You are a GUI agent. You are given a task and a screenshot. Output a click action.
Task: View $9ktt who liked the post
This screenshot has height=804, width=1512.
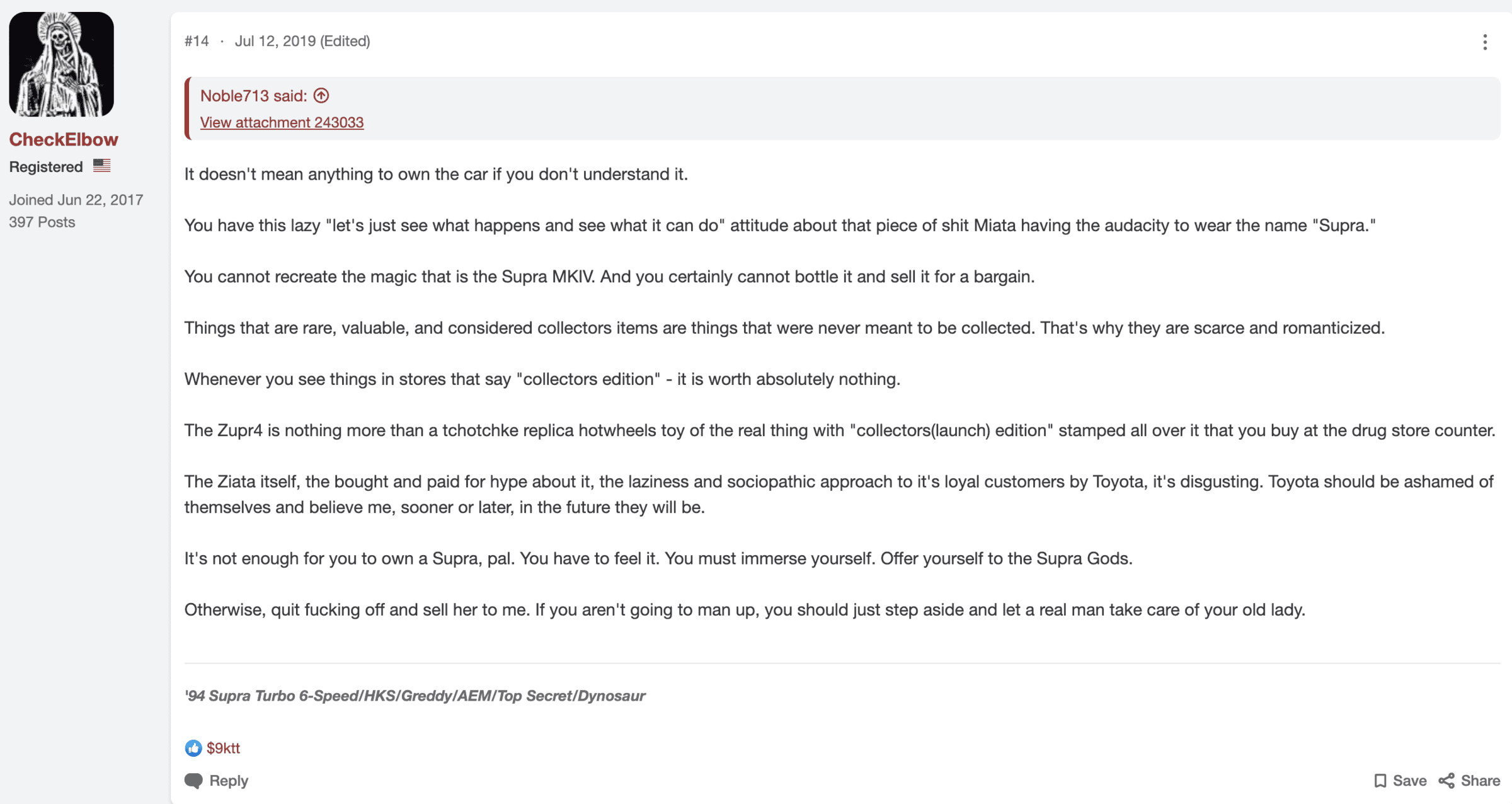point(223,748)
